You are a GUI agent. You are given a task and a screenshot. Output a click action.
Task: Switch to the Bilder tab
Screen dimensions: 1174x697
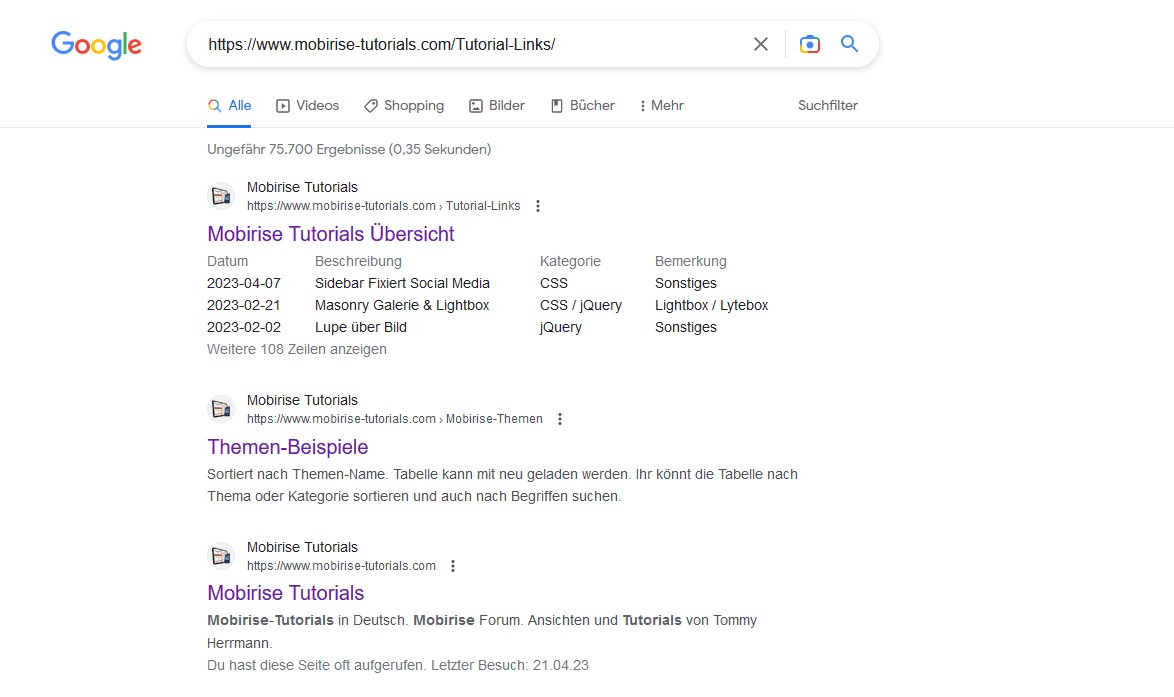pyautogui.click(x=497, y=105)
